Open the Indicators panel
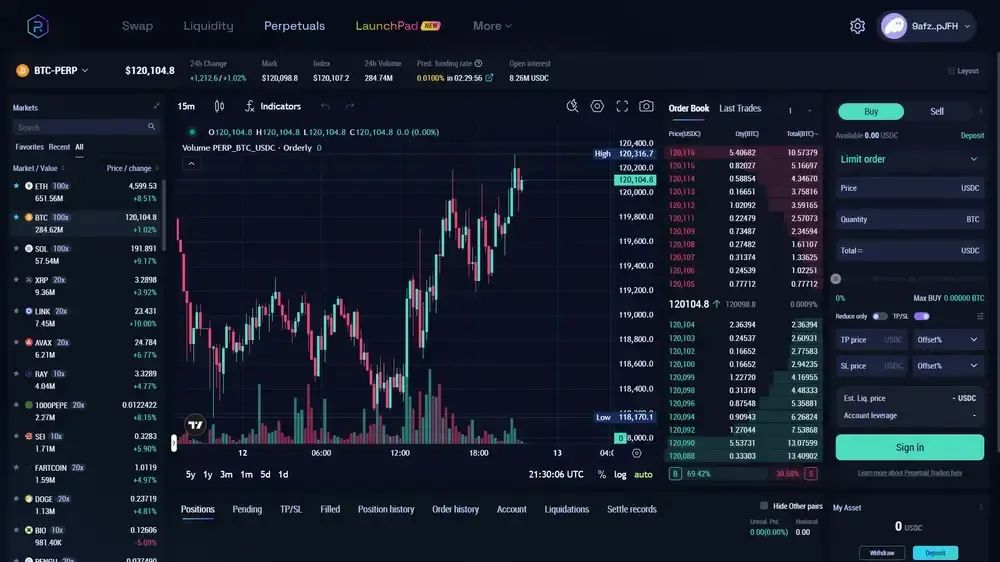This screenshot has width=1000, height=562. (x=272, y=106)
